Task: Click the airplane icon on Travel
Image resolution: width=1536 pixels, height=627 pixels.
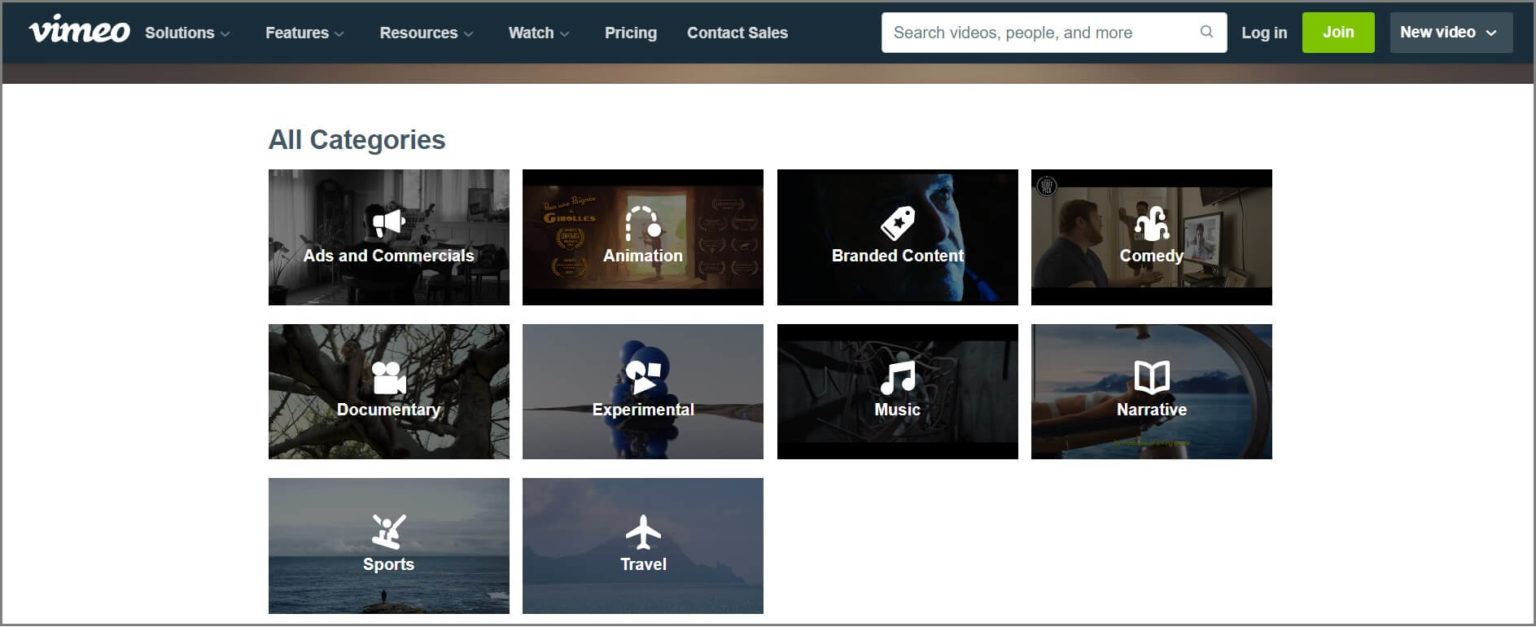Action: 642,531
